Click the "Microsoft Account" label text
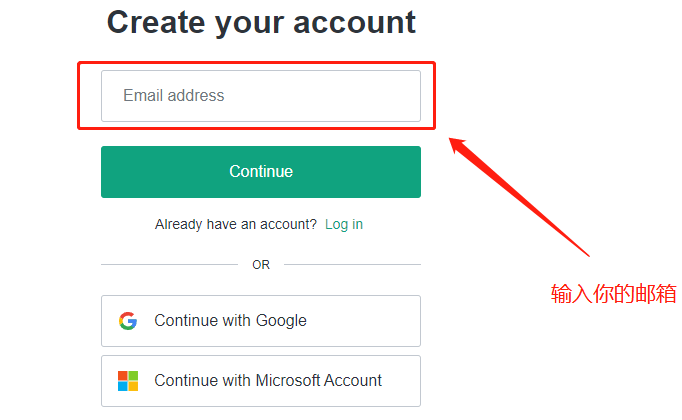 [x=319, y=381]
